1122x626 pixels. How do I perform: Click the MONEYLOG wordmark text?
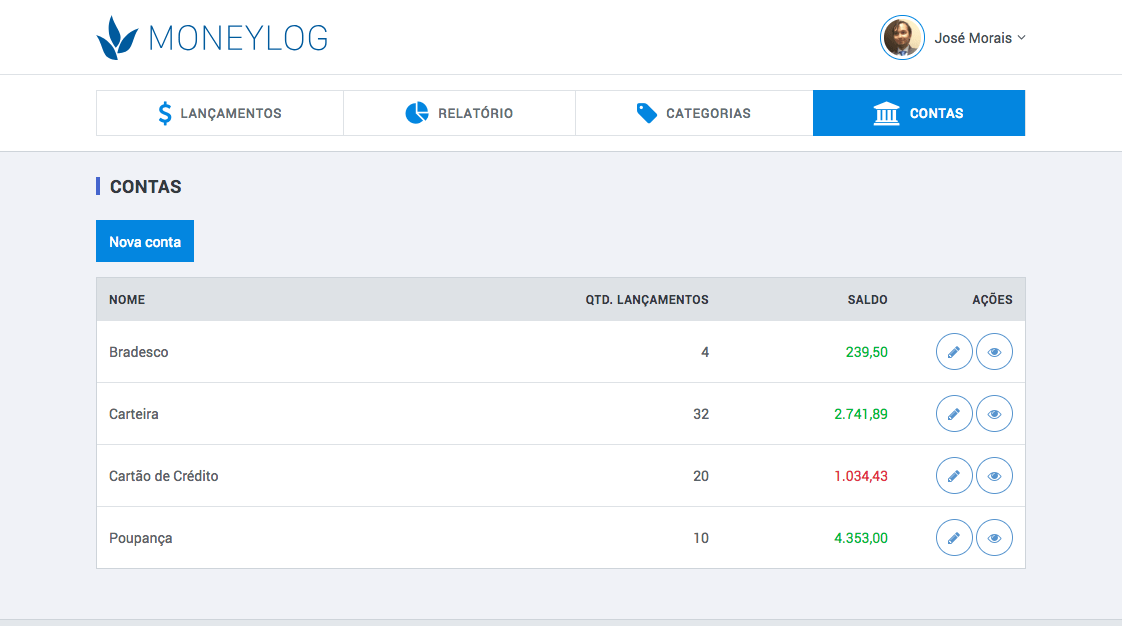click(x=238, y=39)
